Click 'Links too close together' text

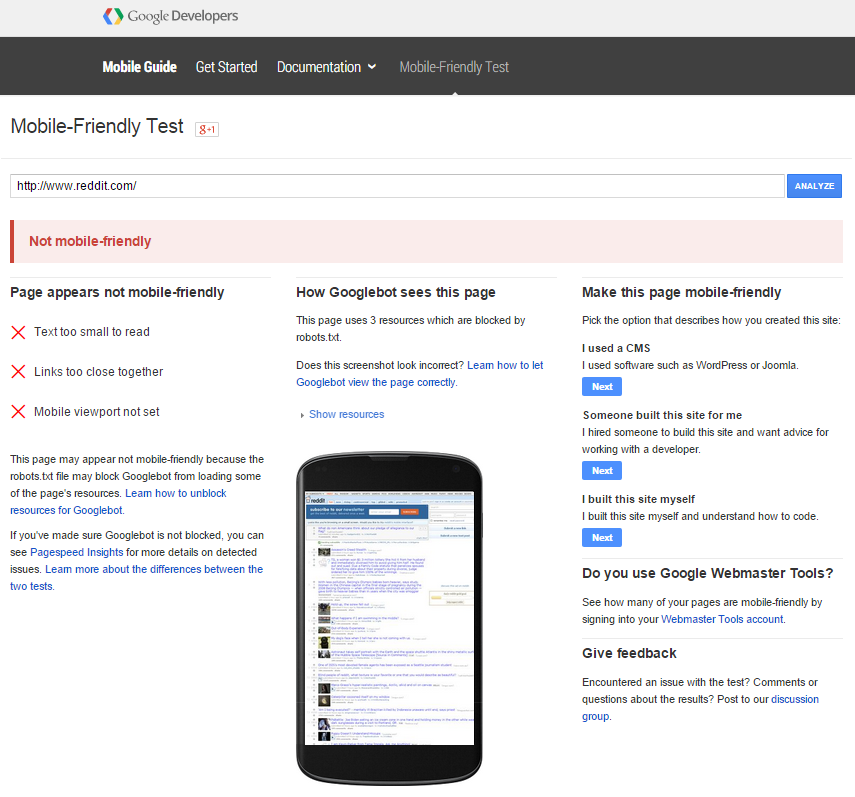click(98, 372)
